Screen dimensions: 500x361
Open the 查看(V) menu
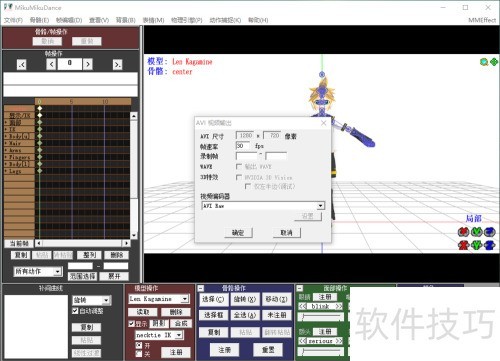point(99,20)
